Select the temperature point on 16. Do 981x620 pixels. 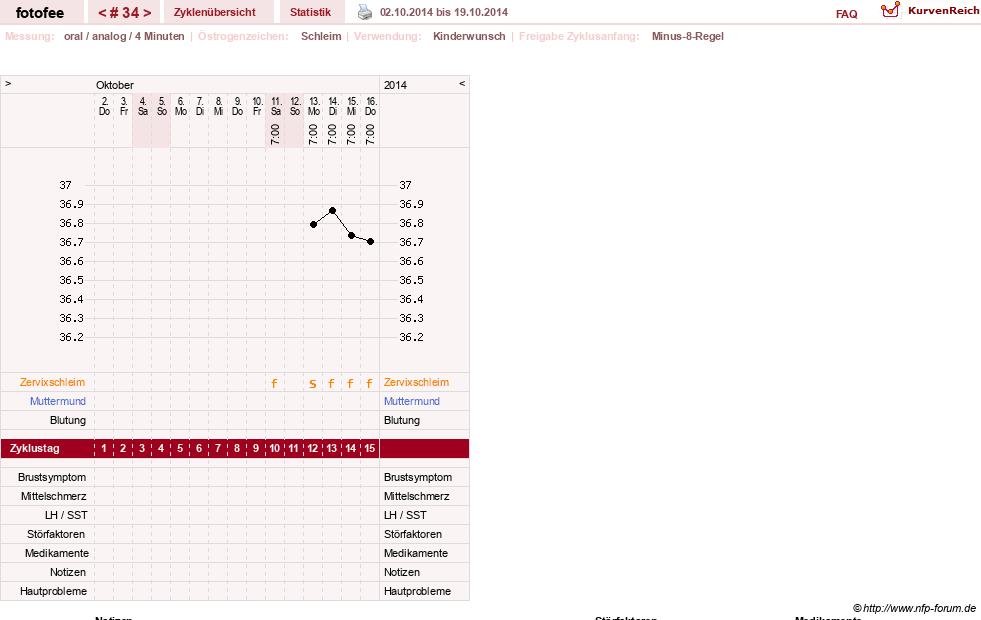click(x=370, y=241)
